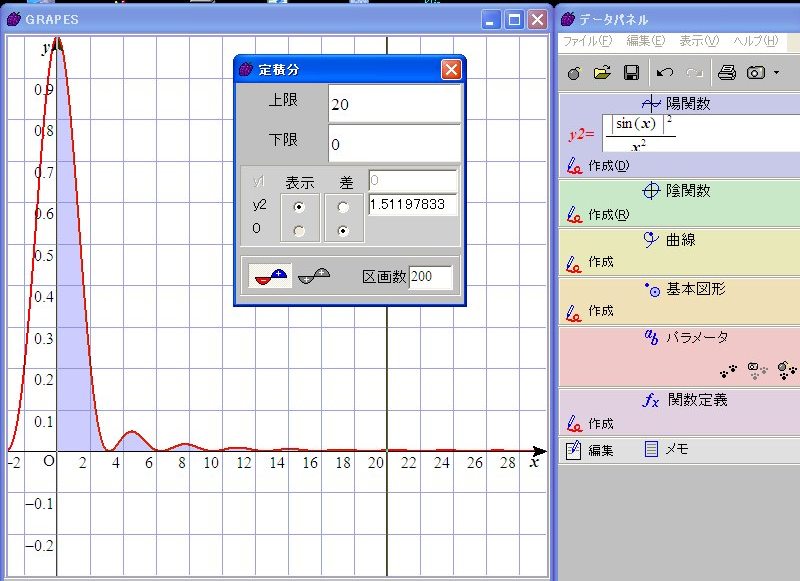
Task: Select the y2 radio button under 差
Action: pyautogui.click(x=344, y=206)
